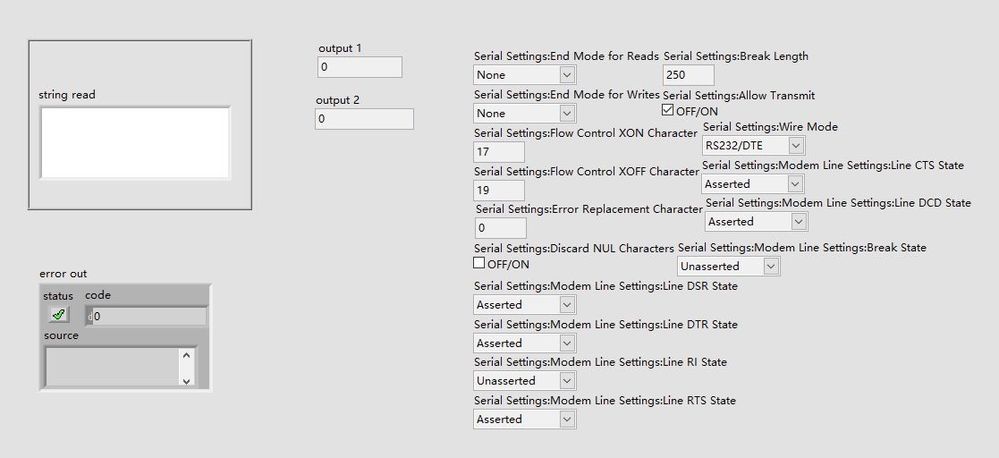Click the output 1 numeric field
999x458 pixels.
click(360, 67)
